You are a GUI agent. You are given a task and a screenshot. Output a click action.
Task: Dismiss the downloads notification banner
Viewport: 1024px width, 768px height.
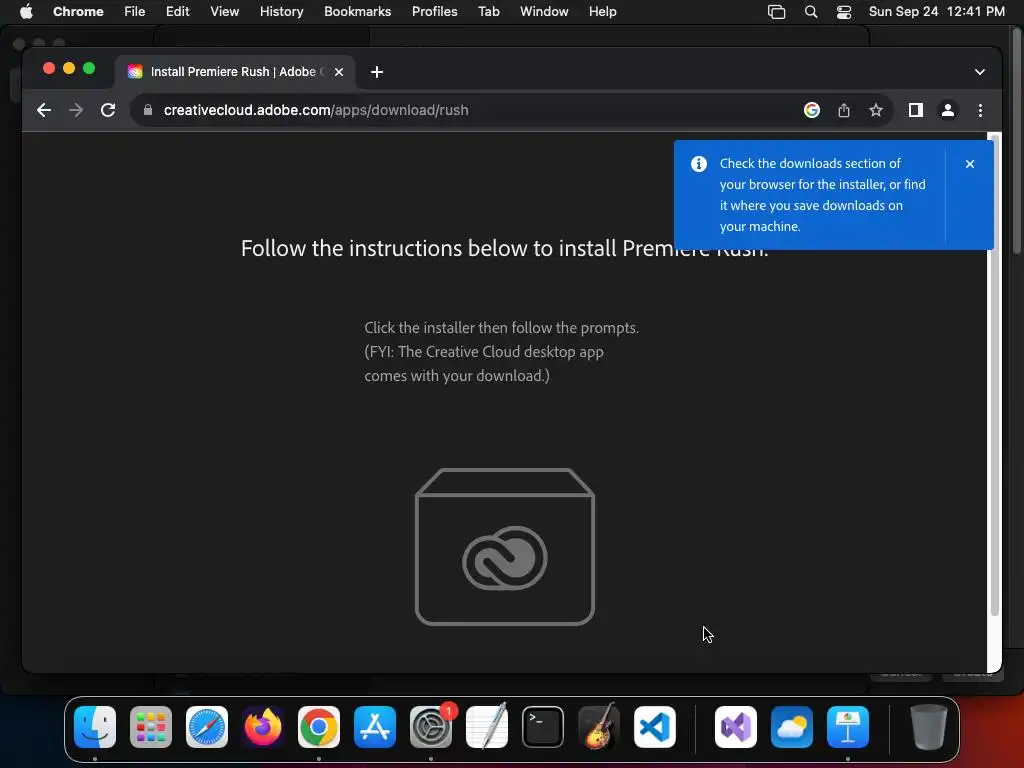coord(970,164)
